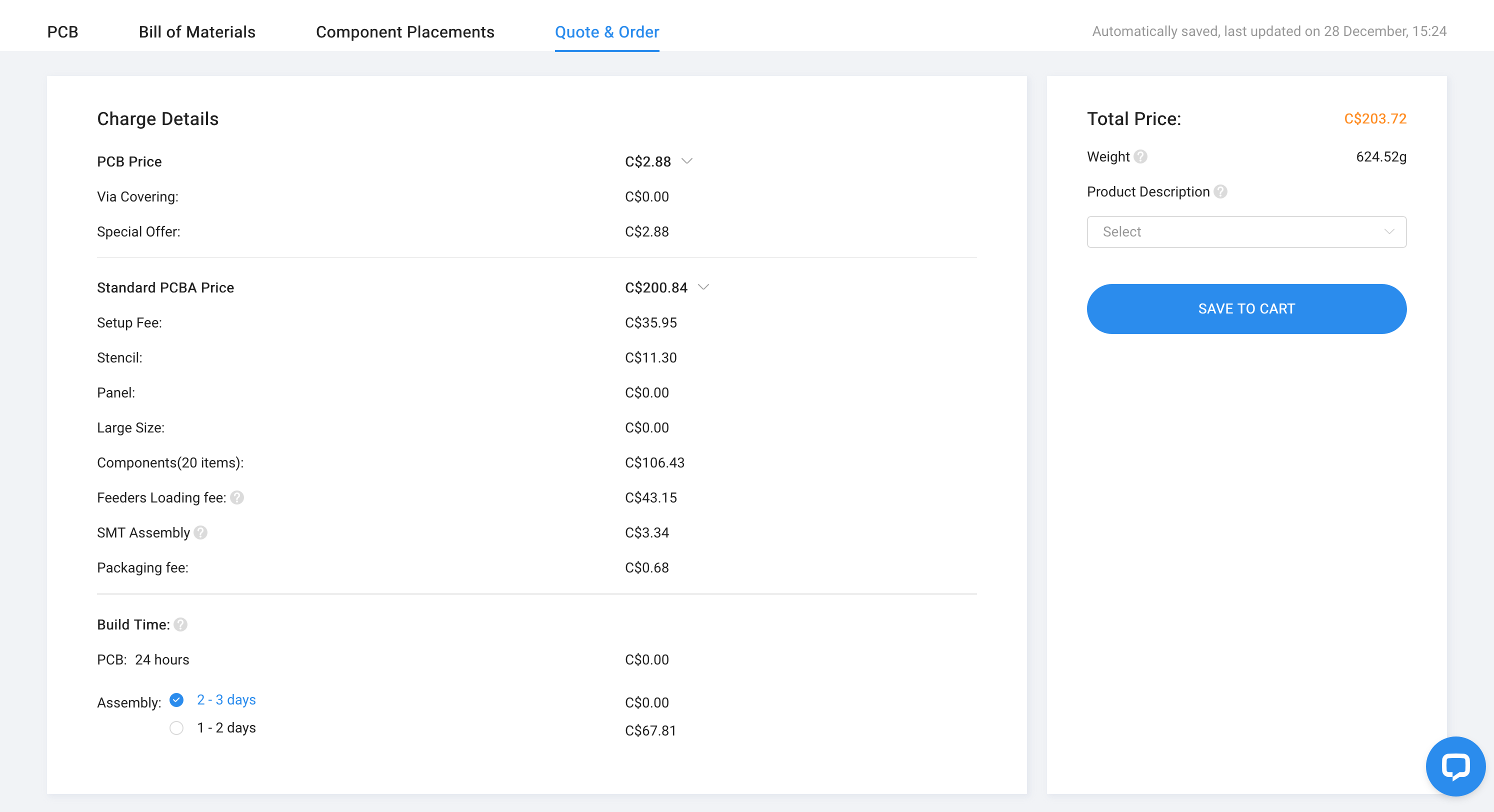
Task: Click the Total Price amount C$203.72
Action: [x=1374, y=119]
